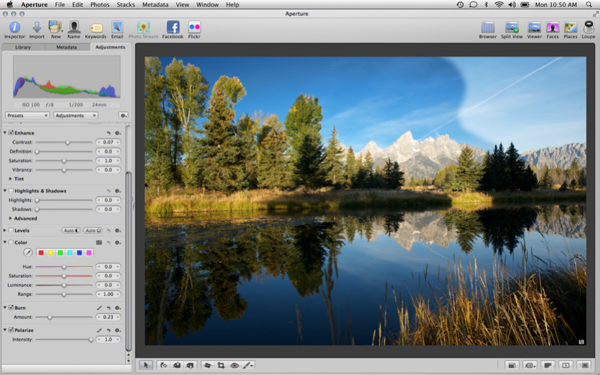Switch to Split View

[512, 30]
